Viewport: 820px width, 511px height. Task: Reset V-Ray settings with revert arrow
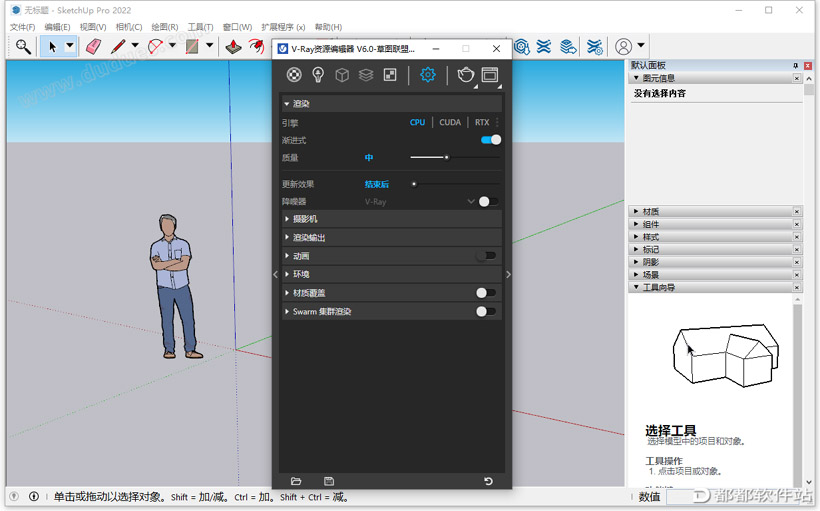[x=488, y=481]
